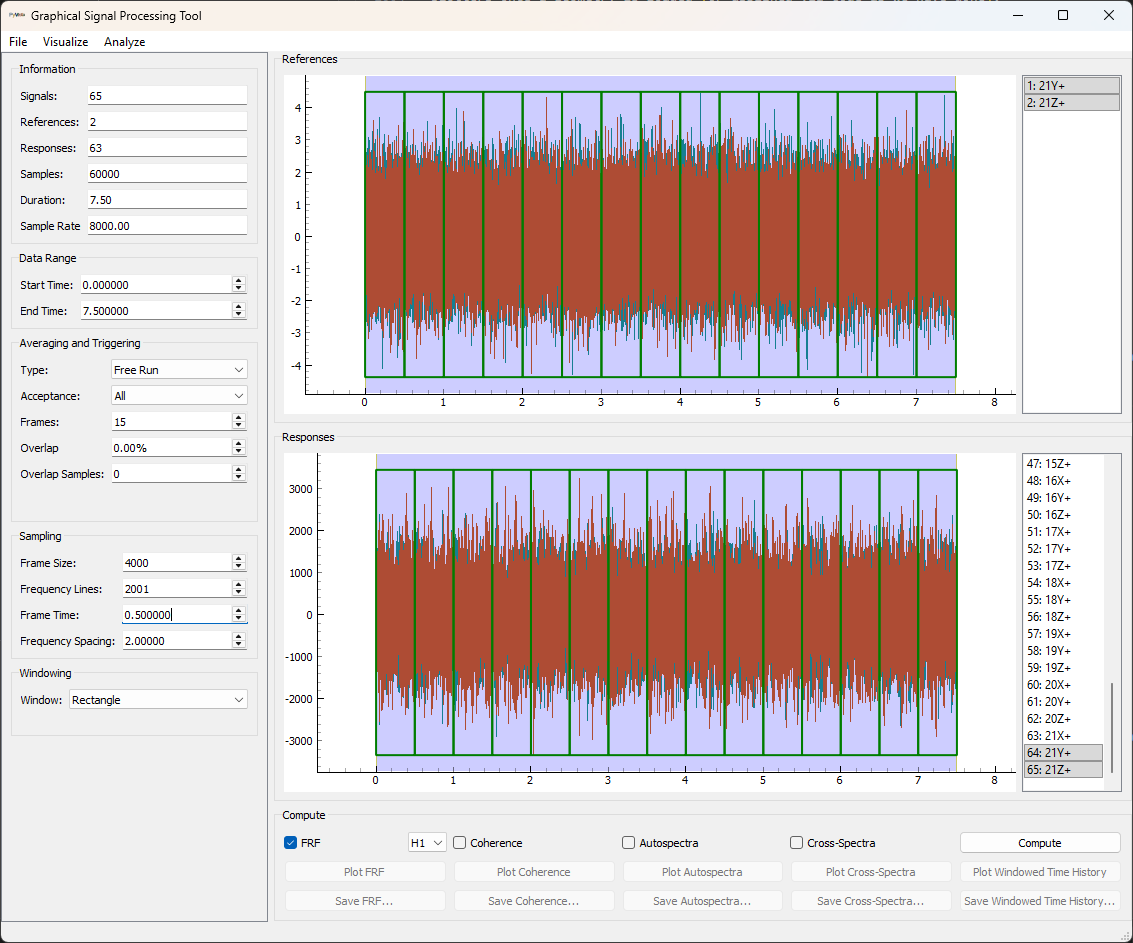Open the Window dropdown showing Rectangle
The height and width of the screenshot is (943, 1133).
coord(157,699)
